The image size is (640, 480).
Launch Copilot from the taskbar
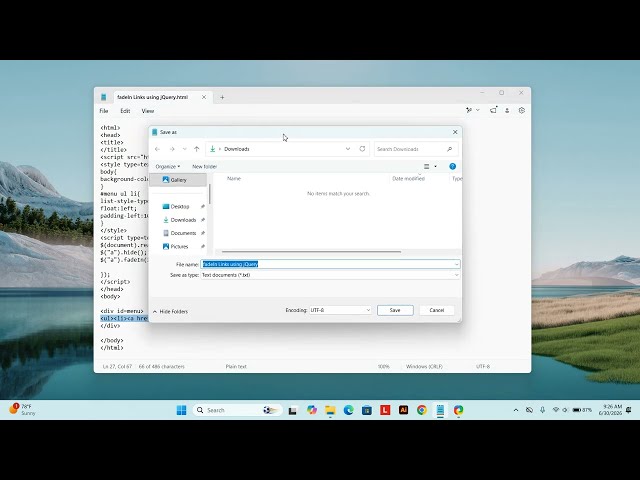click(311, 410)
